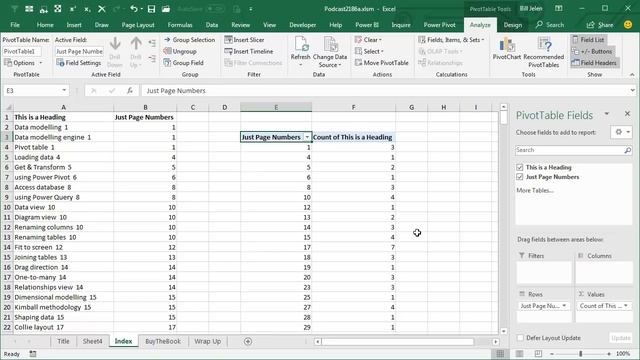Viewport: 640px width, 360px height.
Task: Open Field Settings
Action: (78, 63)
